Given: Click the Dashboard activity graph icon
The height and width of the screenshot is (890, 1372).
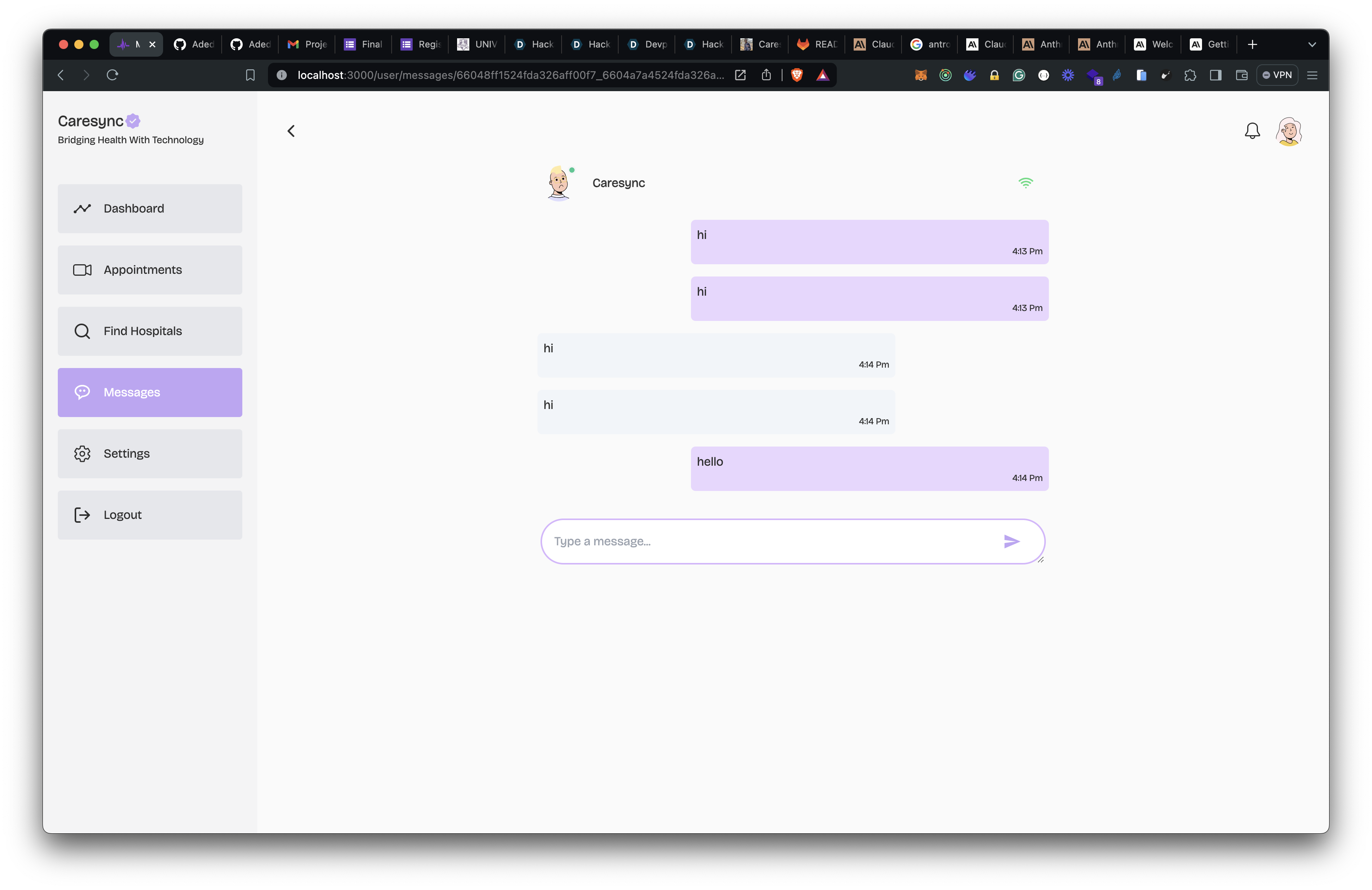Looking at the screenshot, I should coord(82,208).
